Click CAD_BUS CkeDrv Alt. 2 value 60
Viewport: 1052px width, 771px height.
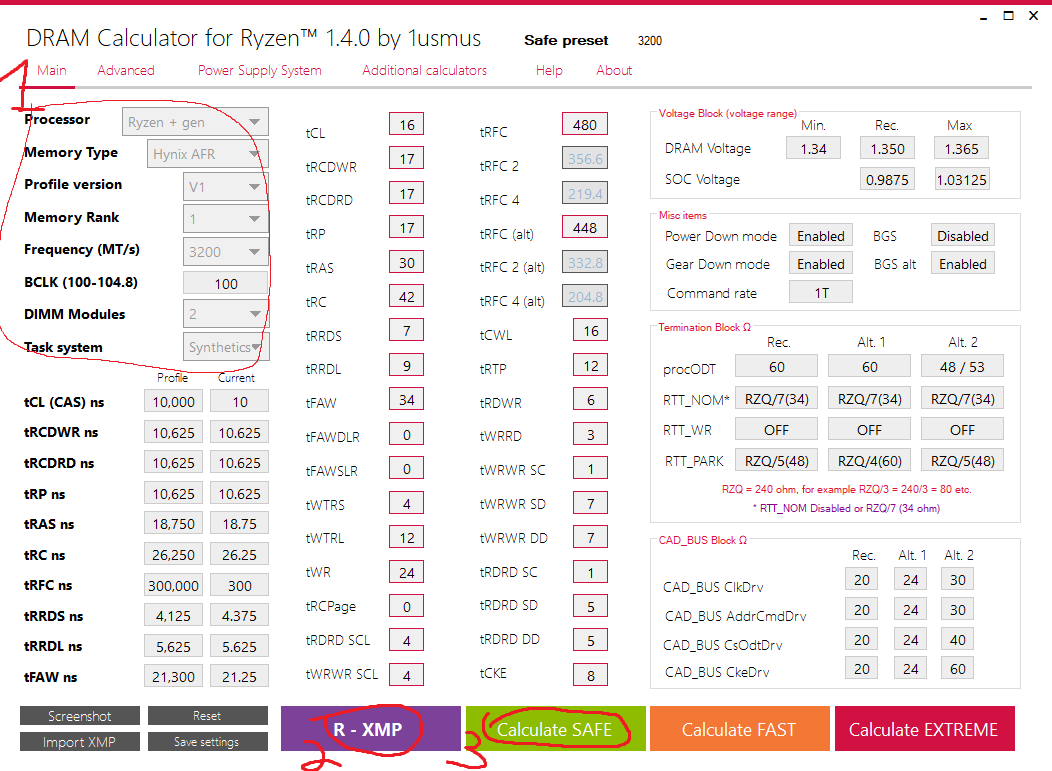tap(958, 669)
